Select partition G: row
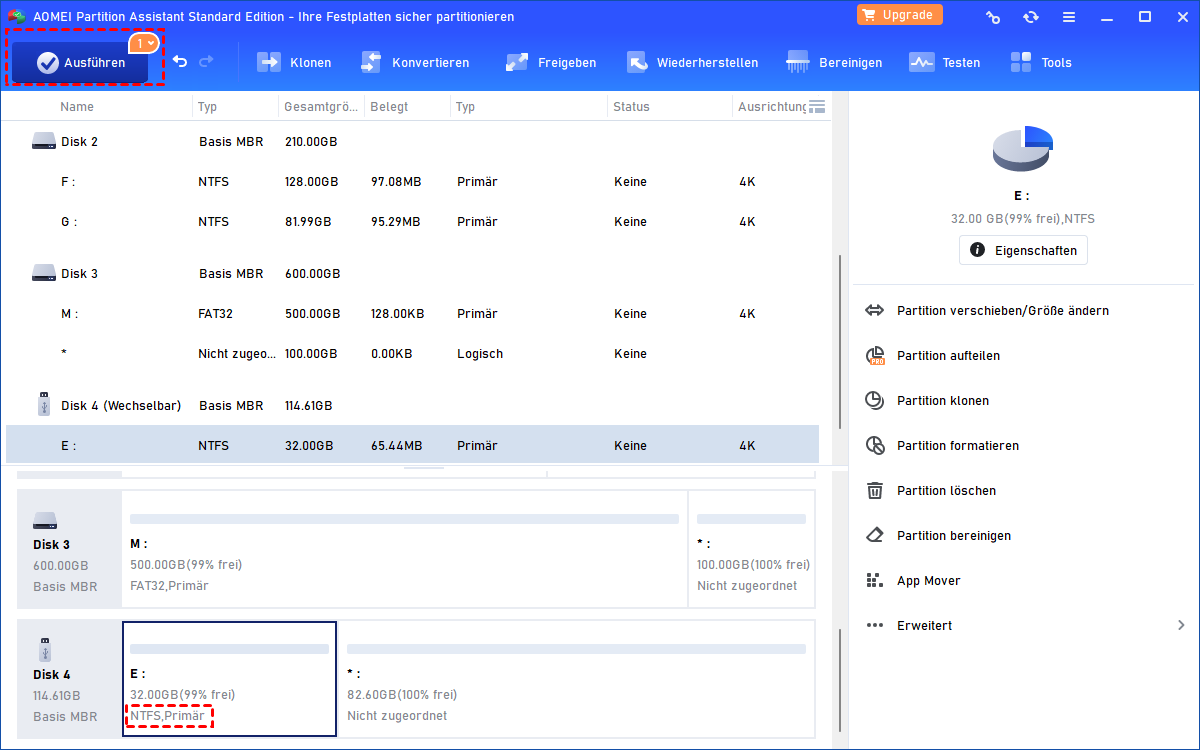This screenshot has height=750, width=1200. click(412, 222)
